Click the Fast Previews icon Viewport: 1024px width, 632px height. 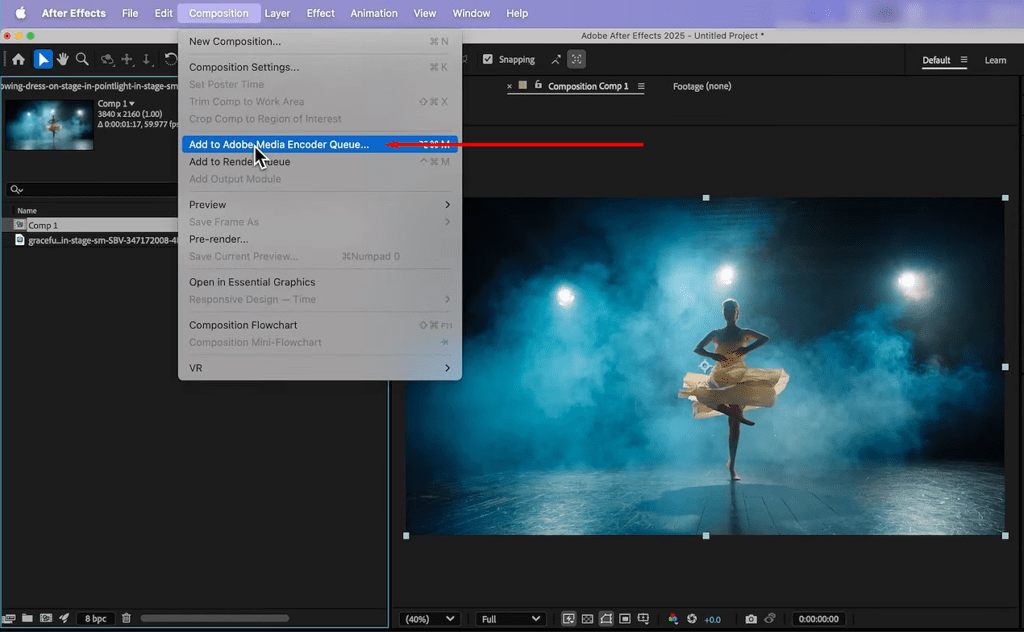pyautogui.click(x=569, y=619)
